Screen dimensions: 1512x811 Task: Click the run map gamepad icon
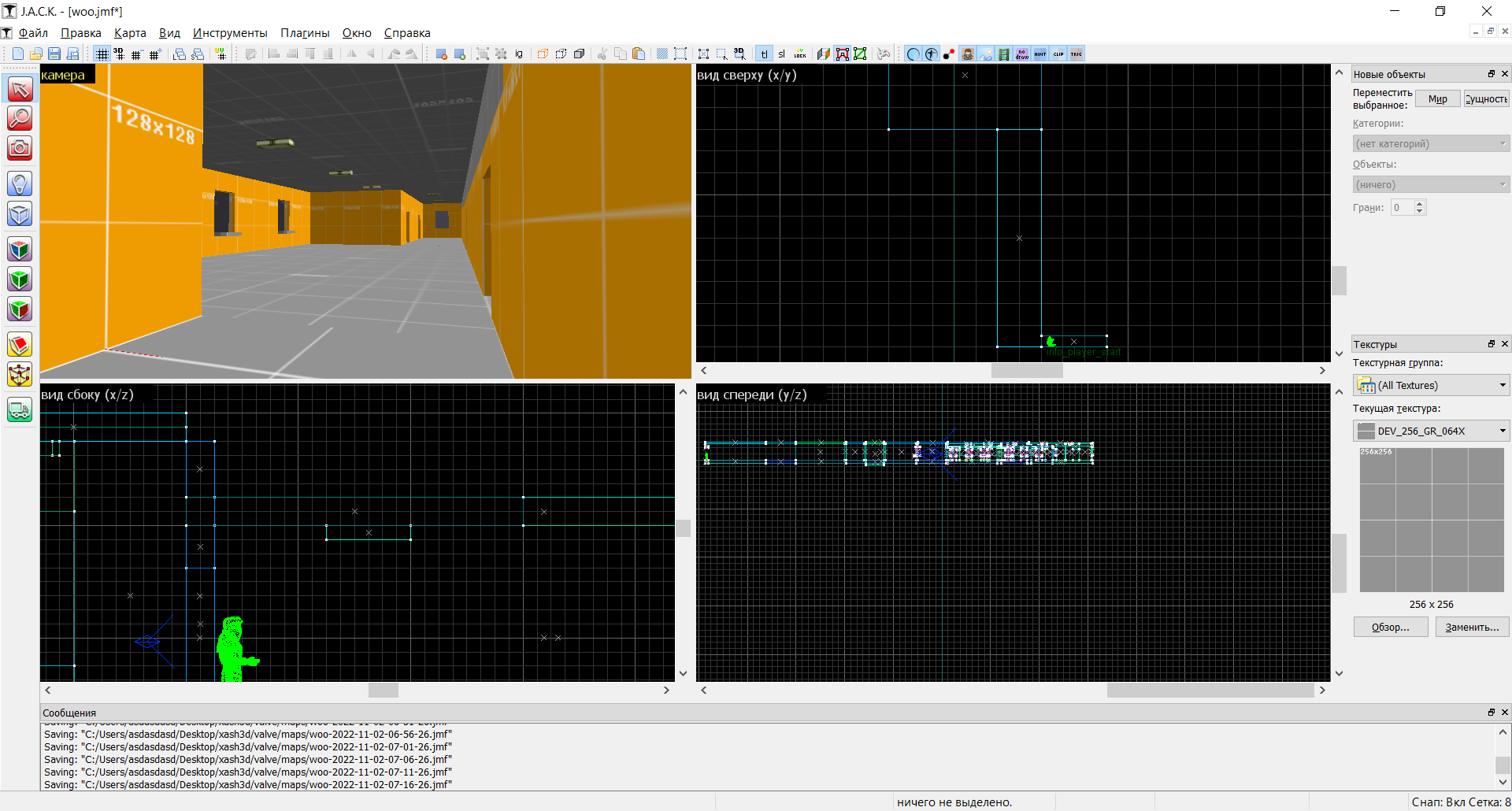pyautogui.click(x=884, y=54)
